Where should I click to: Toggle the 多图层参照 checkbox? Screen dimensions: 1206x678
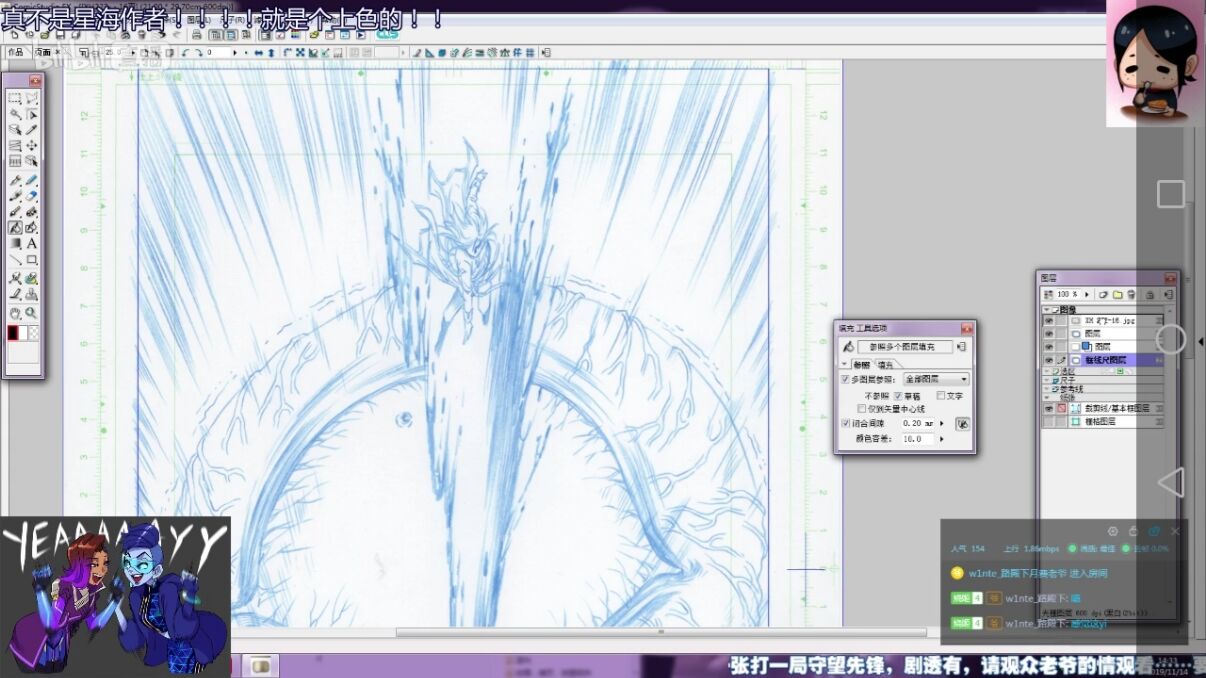[x=845, y=380]
